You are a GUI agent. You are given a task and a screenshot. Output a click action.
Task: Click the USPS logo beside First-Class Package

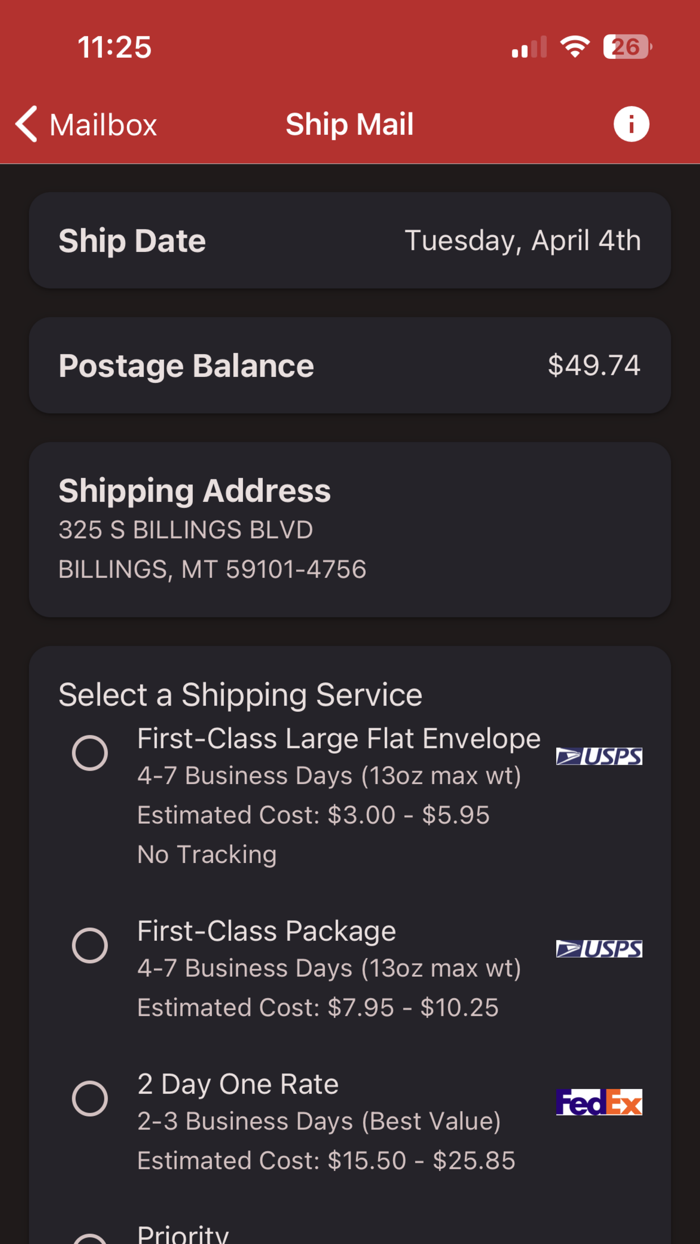[599, 948]
